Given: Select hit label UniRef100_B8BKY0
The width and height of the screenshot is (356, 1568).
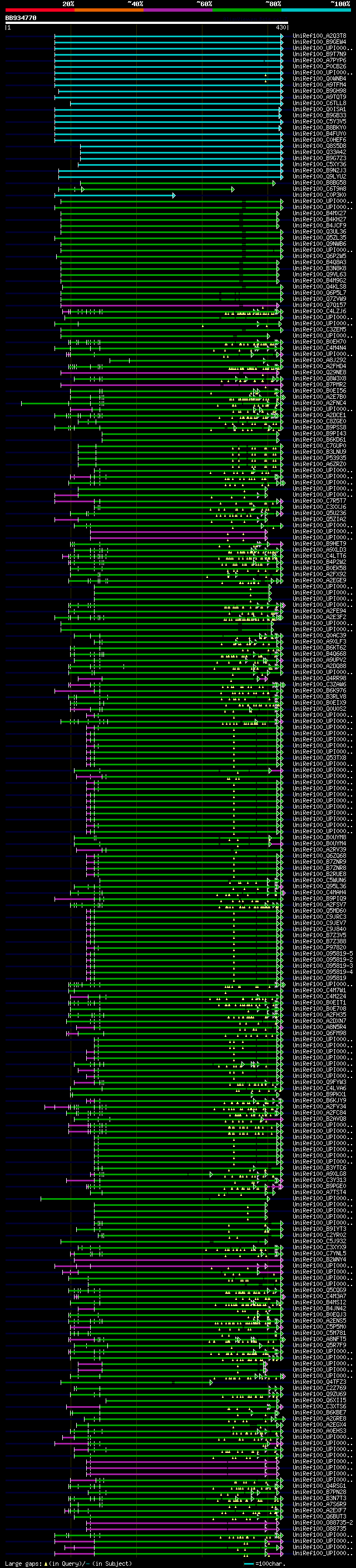Looking at the screenshot, I should (319, 128).
